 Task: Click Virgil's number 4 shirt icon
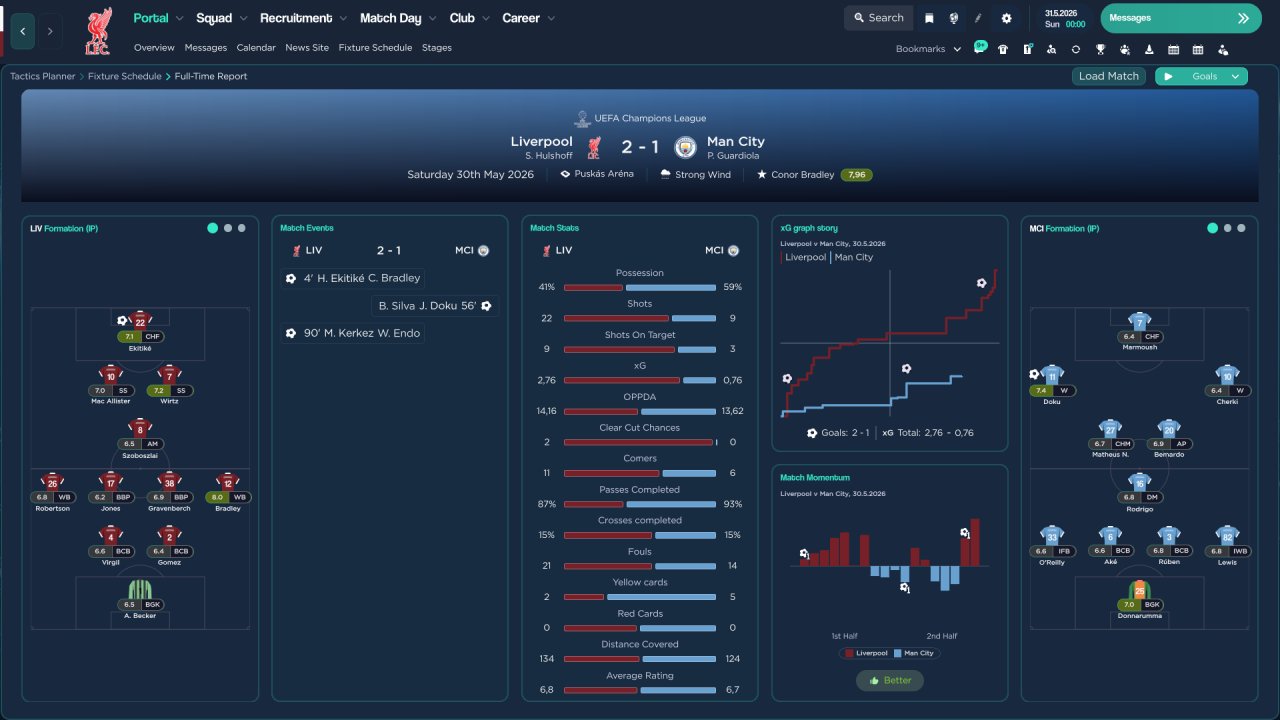coord(111,535)
